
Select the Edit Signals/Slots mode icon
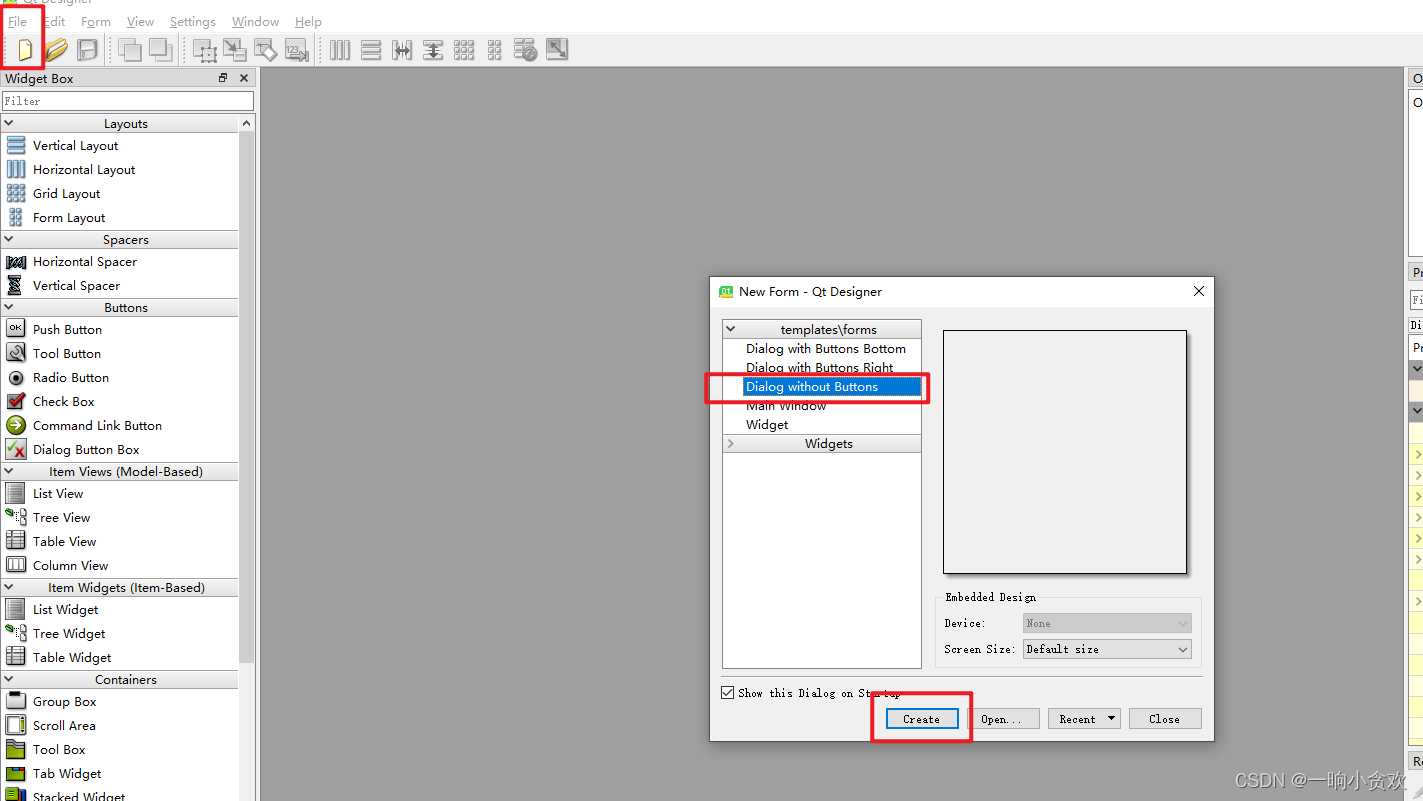point(235,49)
